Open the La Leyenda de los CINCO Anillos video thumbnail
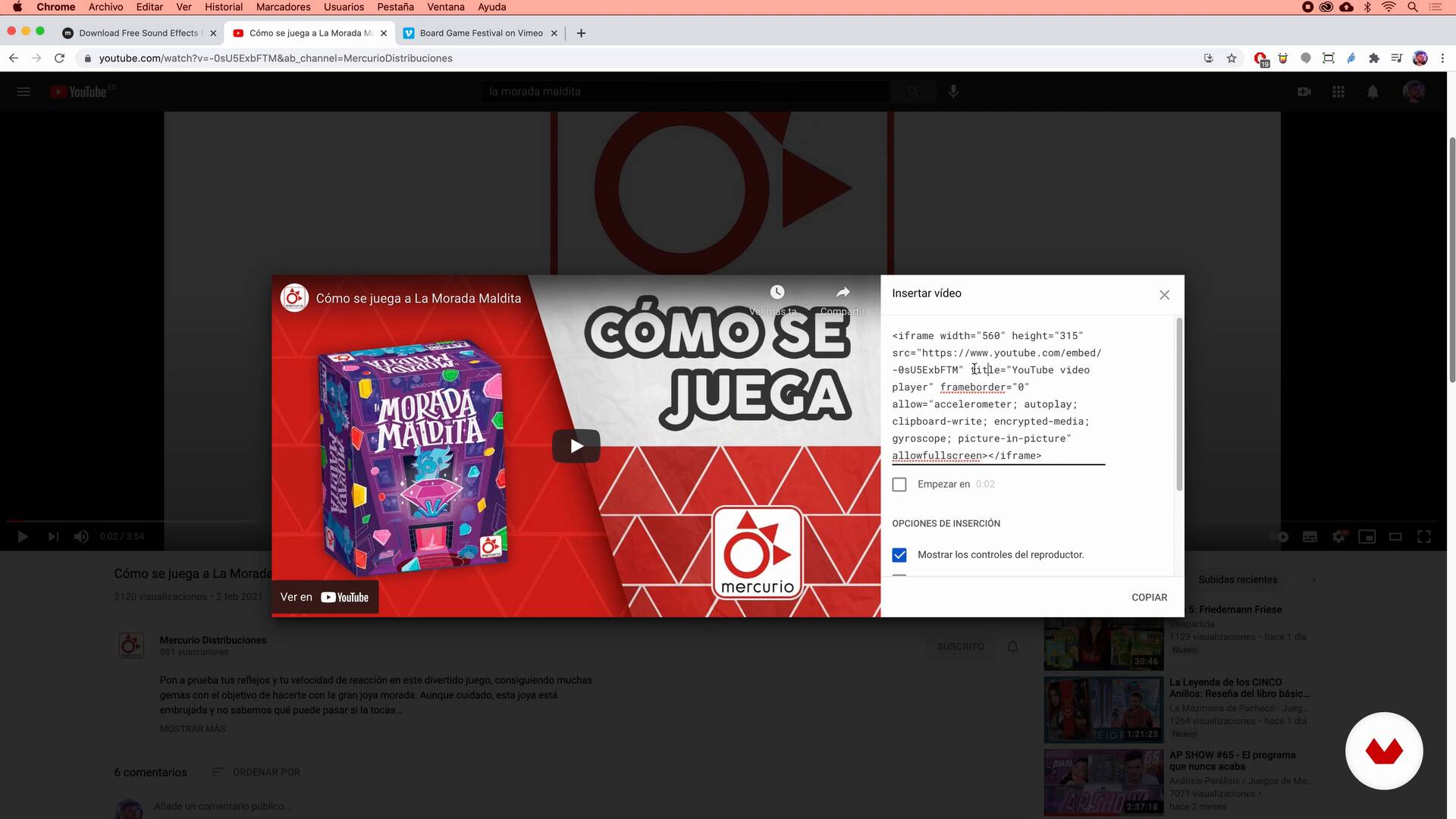The width and height of the screenshot is (1456, 819). coord(1103,710)
